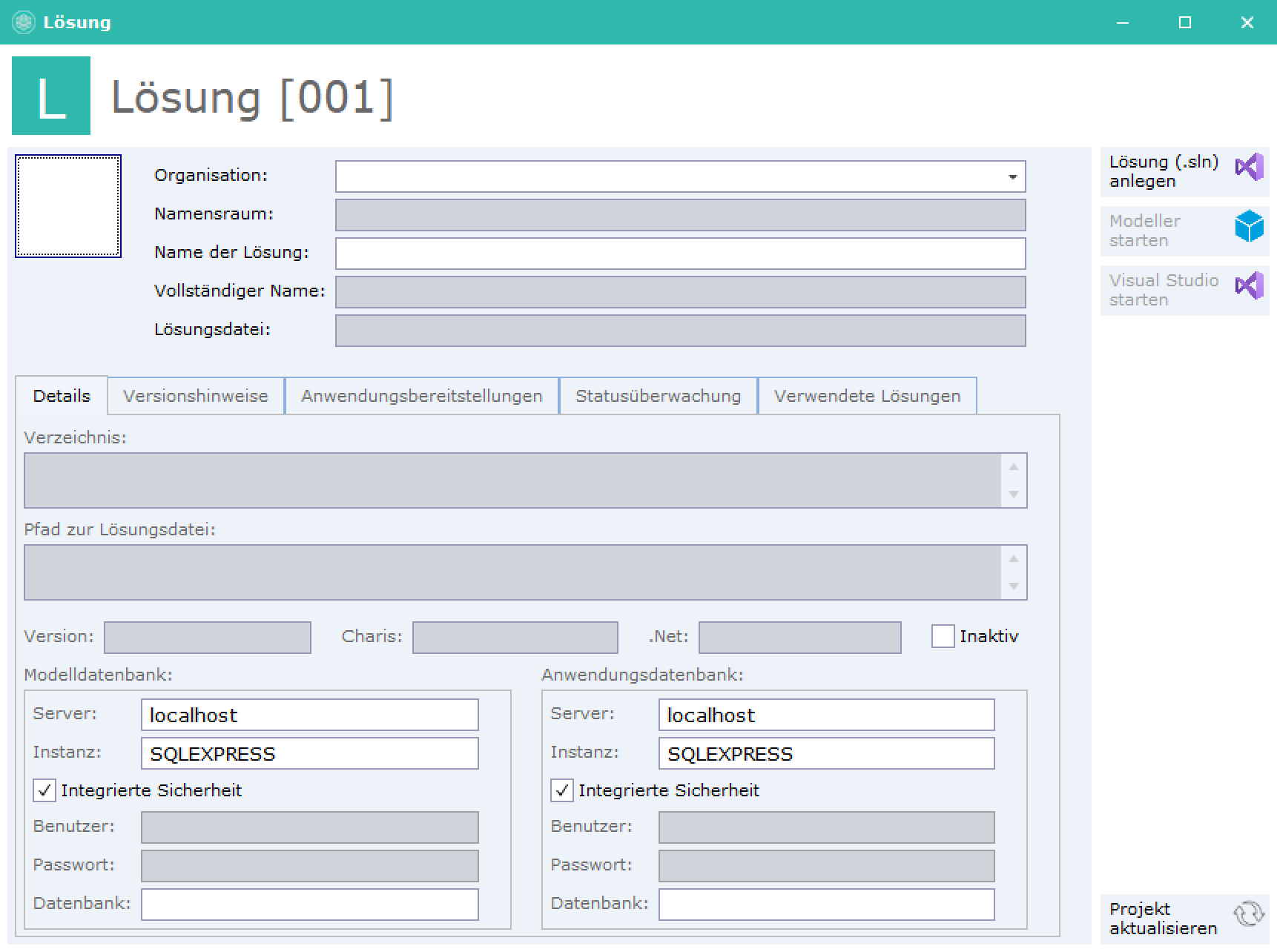Click the refresh arrows icon for Projekt aktualisieren
The height and width of the screenshot is (952, 1277).
pyautogui.click(x=1249, y=914)
